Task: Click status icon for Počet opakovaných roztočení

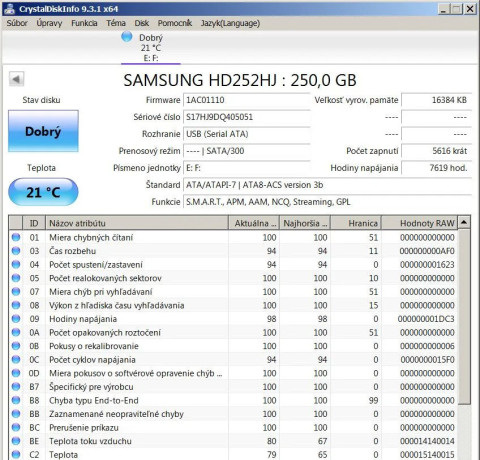Action: coord(16,332)
